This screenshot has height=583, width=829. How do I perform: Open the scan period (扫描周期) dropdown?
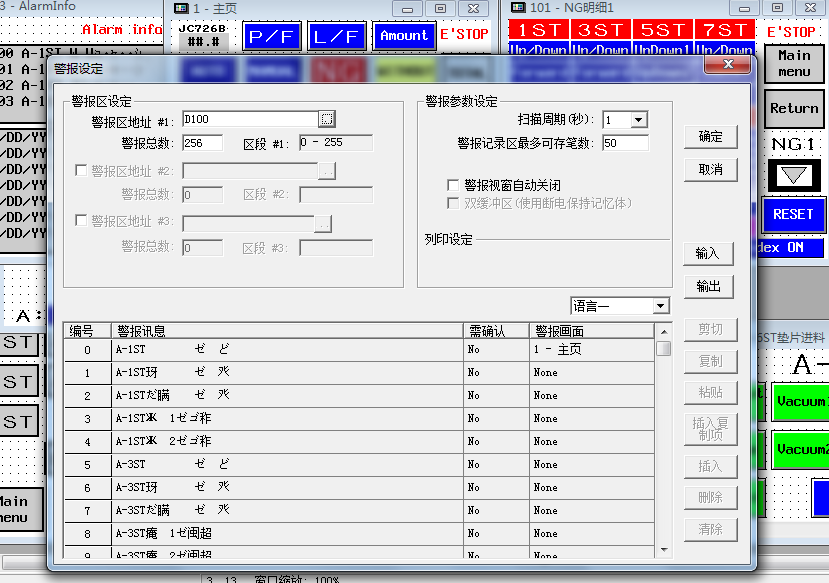[638, 120]
